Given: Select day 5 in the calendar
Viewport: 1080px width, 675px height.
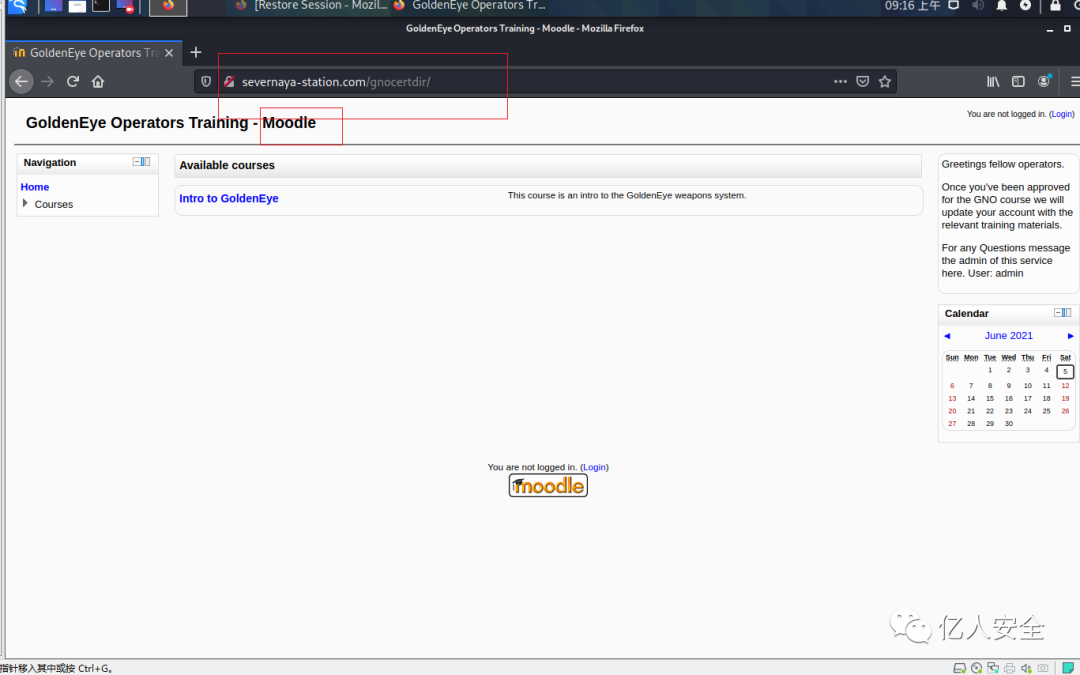Looking at the screenshot, I should click(x=1065, y=371).
